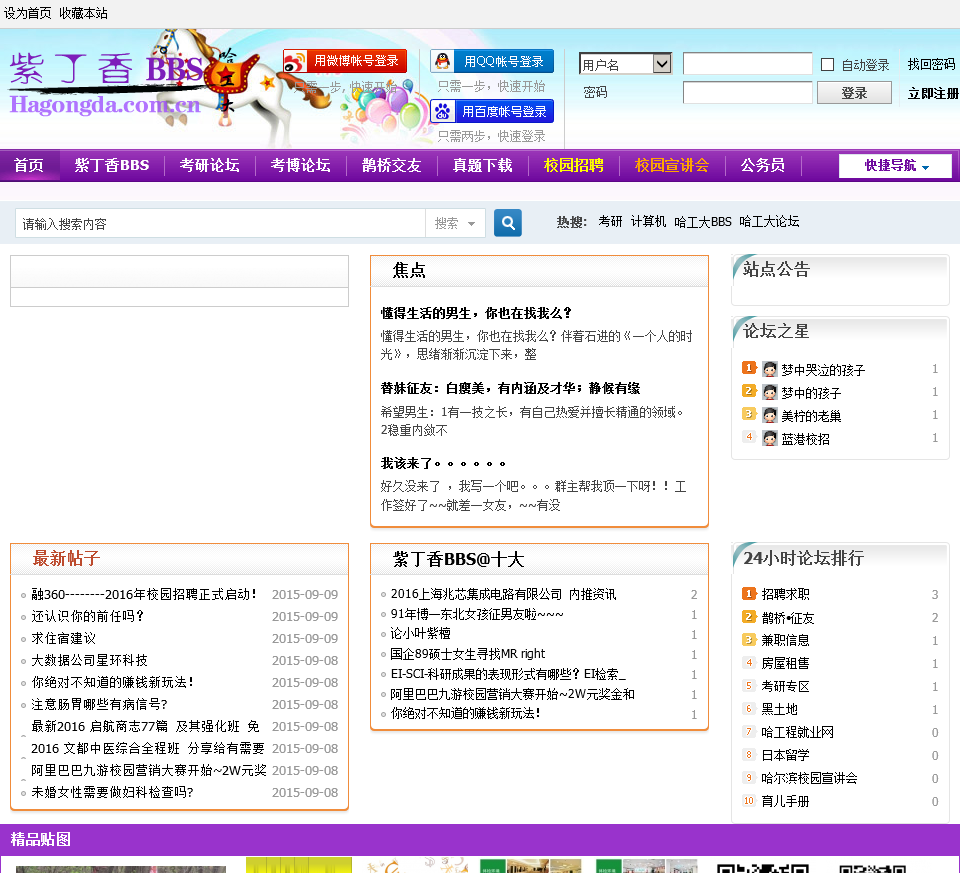Click the Weibo account login icon
Image resolution: width=960 pixels, height=873 pixels.
[x=295, y=62]
